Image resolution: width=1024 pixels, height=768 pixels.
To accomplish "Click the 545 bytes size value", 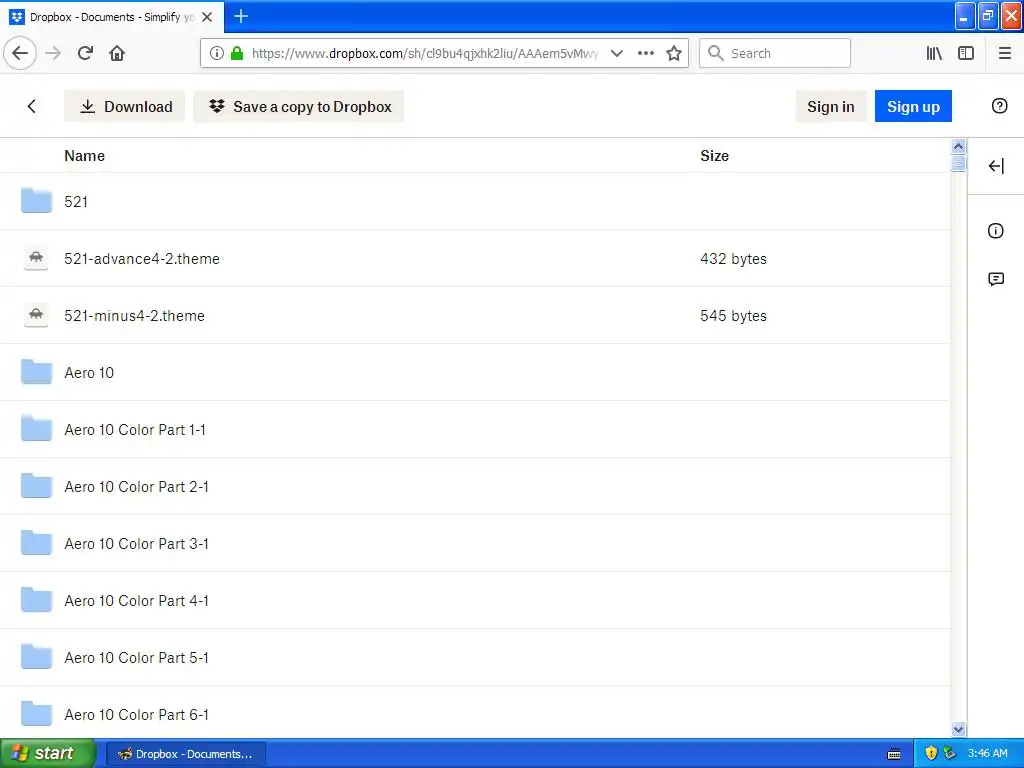I will click(x=733, y=315).
